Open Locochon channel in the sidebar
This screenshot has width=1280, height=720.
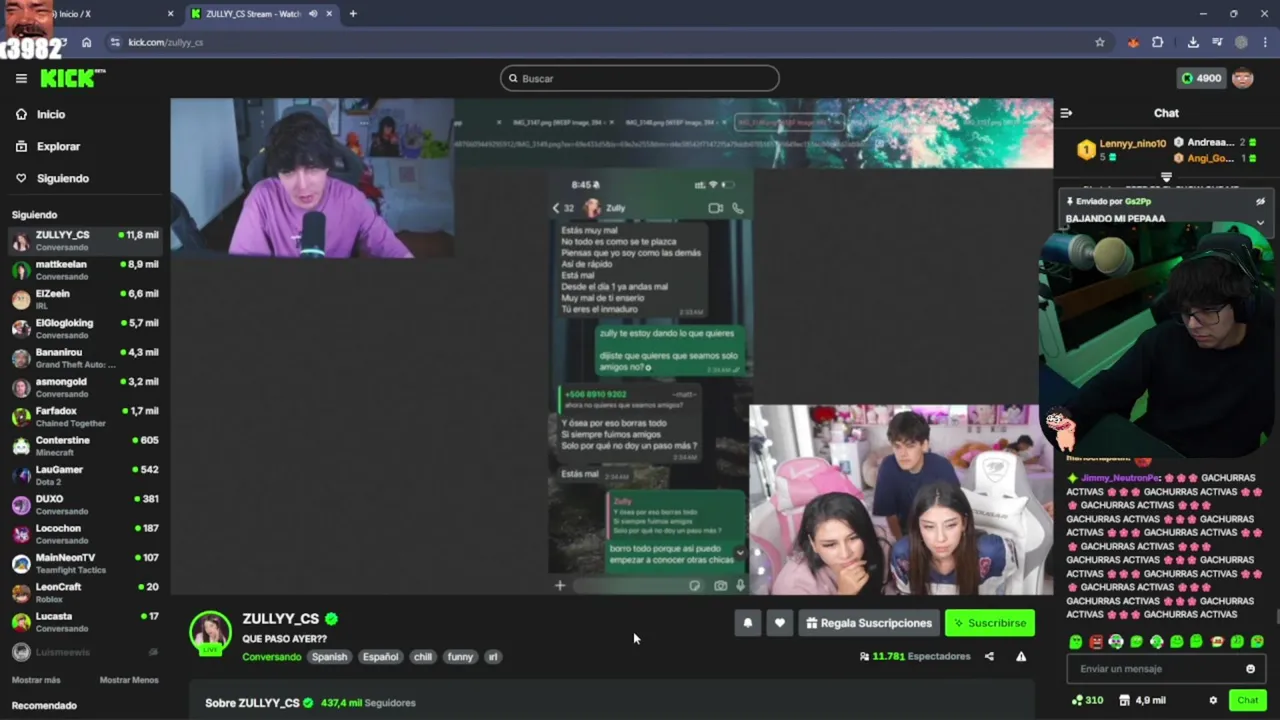[x=85, y=534]
